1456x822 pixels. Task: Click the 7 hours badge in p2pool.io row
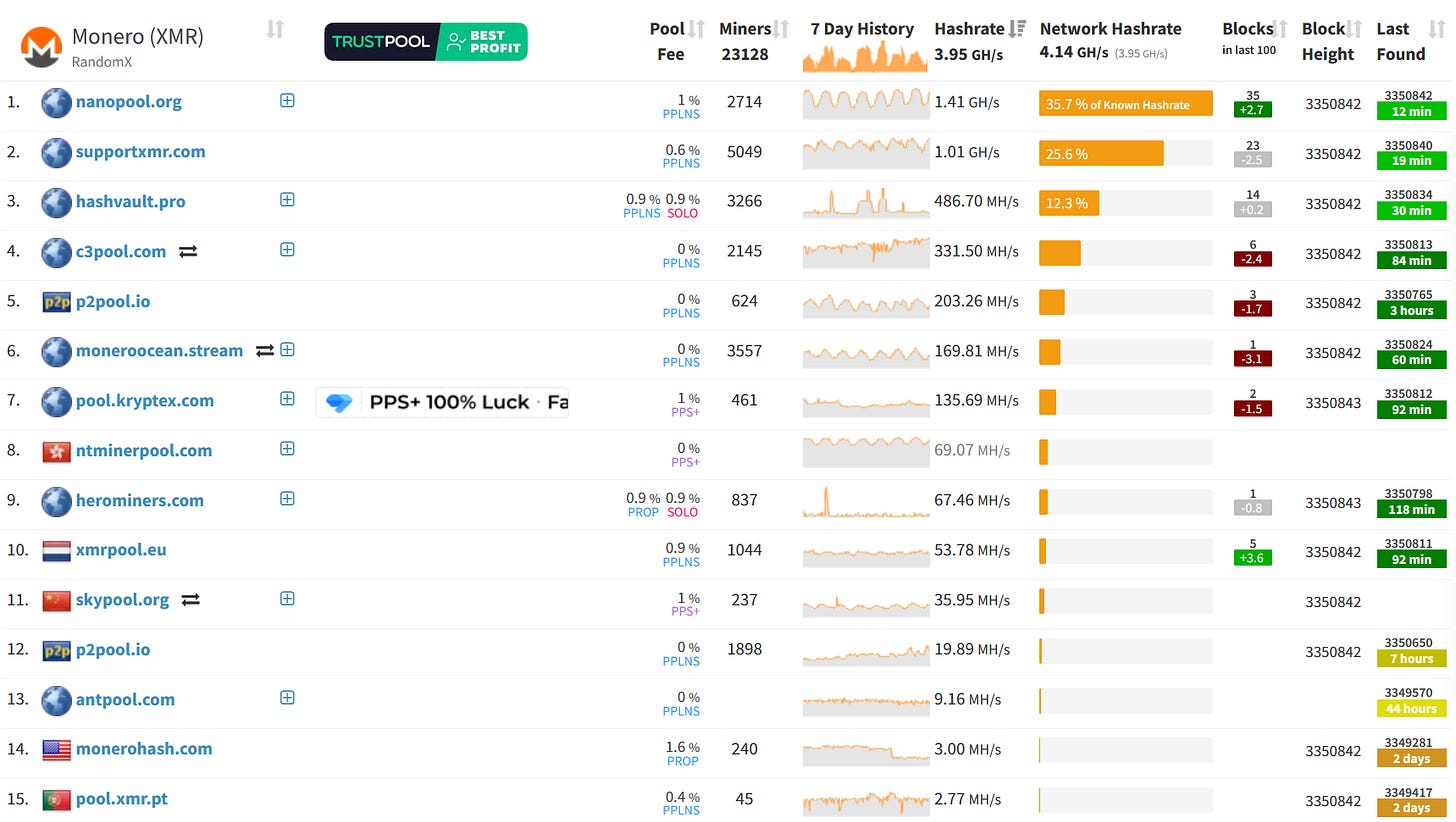[x=1412, y=659]
